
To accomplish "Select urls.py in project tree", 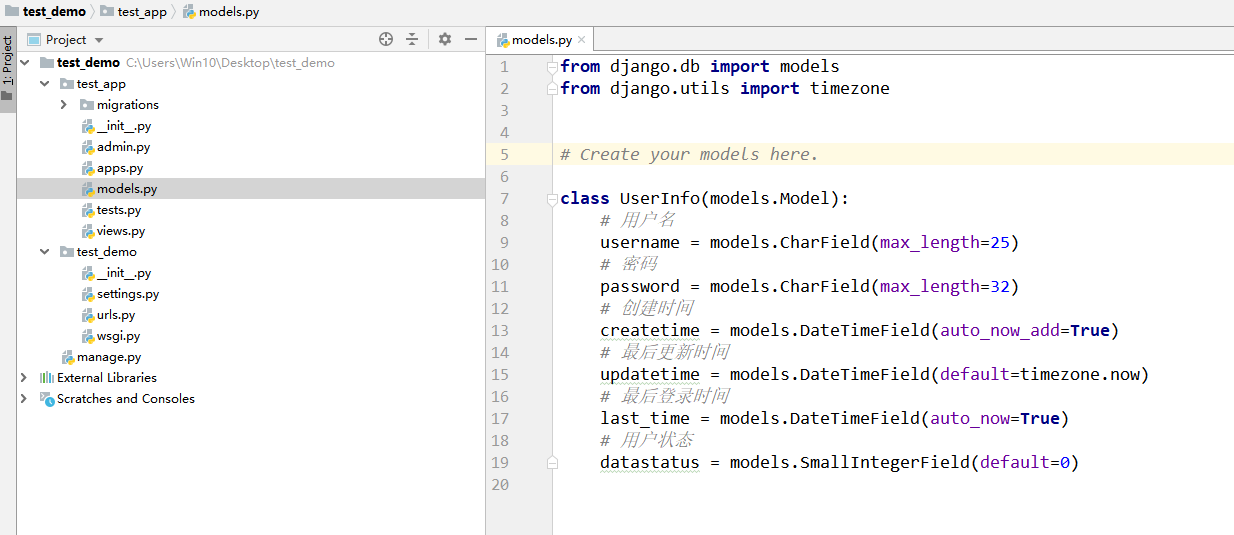I will point(116,315).
